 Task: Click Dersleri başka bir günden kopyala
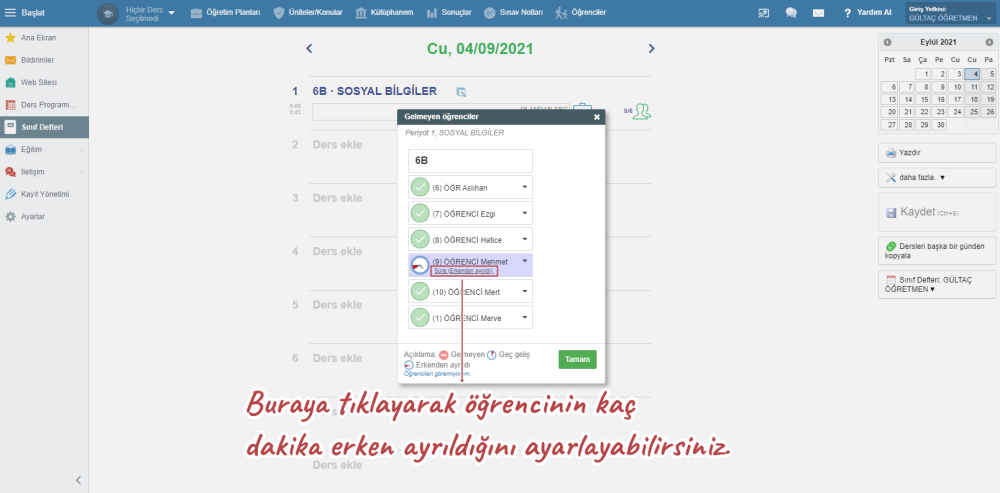pyautogui.click(x=937, y=251)
